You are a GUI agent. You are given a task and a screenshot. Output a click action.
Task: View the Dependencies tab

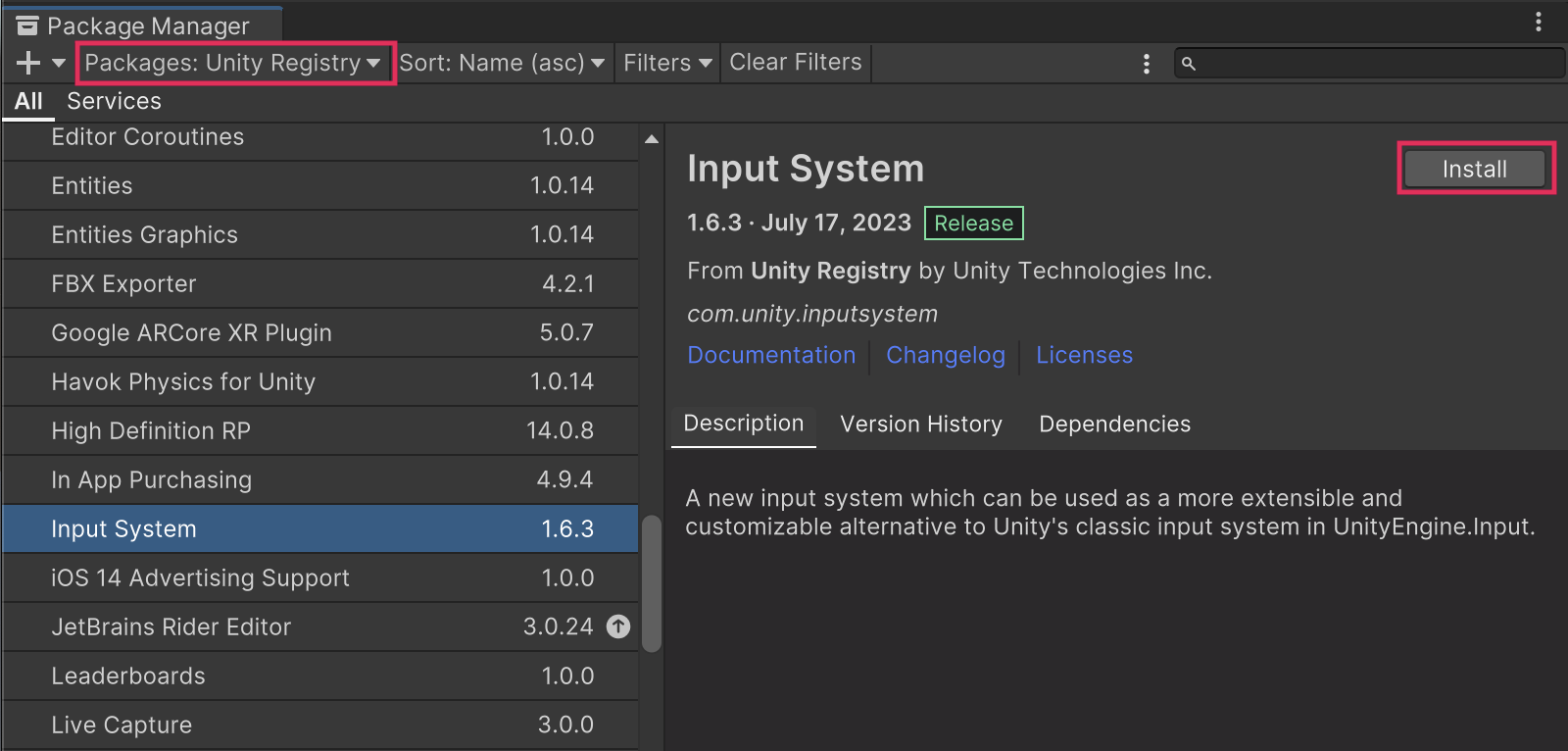click(x=1114, y=424)
